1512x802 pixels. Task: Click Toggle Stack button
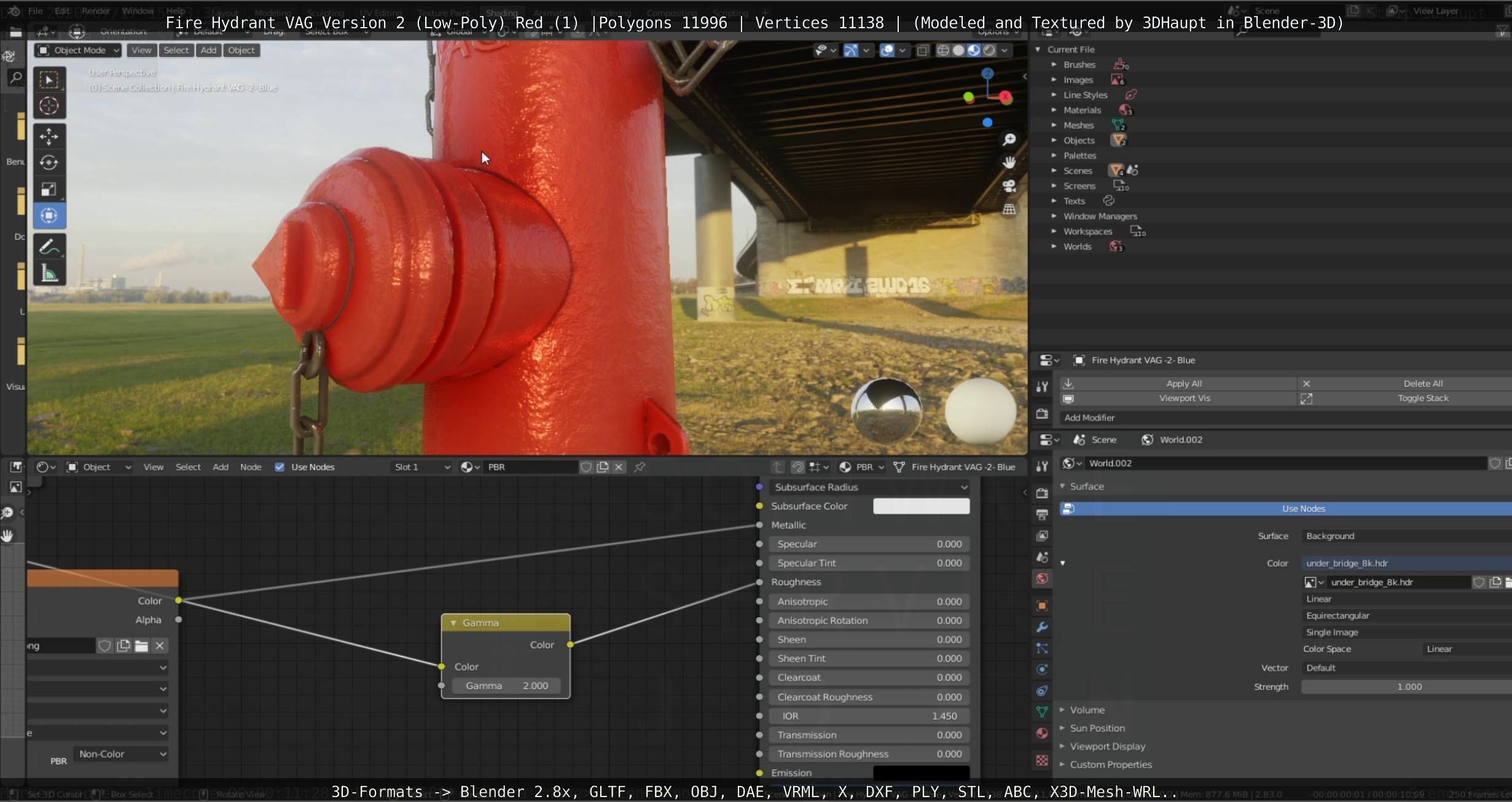1406,398
